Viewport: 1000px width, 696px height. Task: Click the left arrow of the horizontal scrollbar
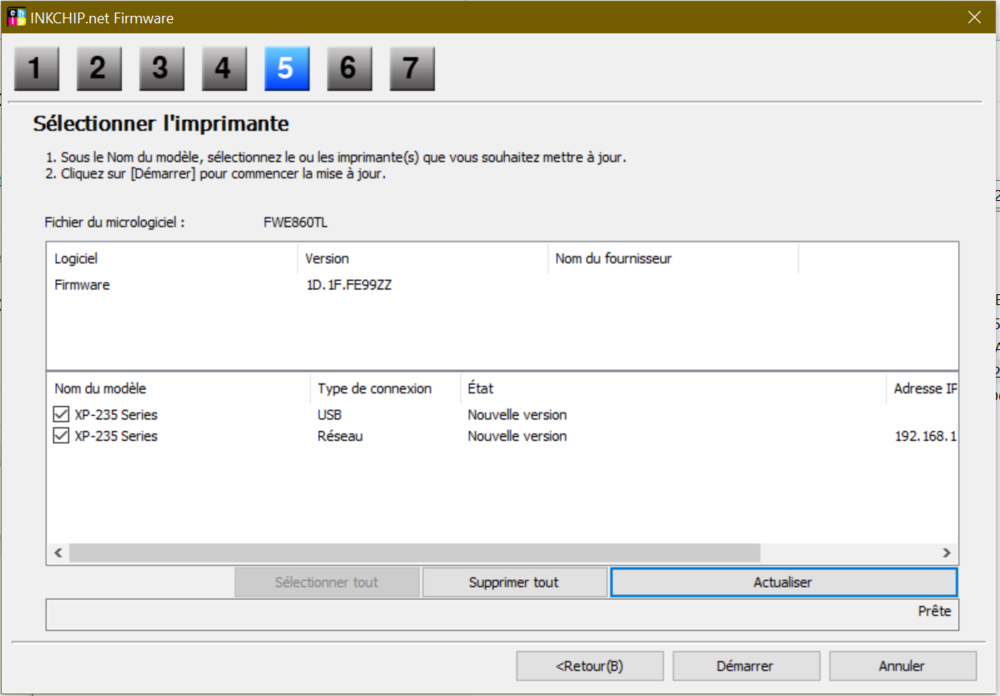tap(58, 552)
